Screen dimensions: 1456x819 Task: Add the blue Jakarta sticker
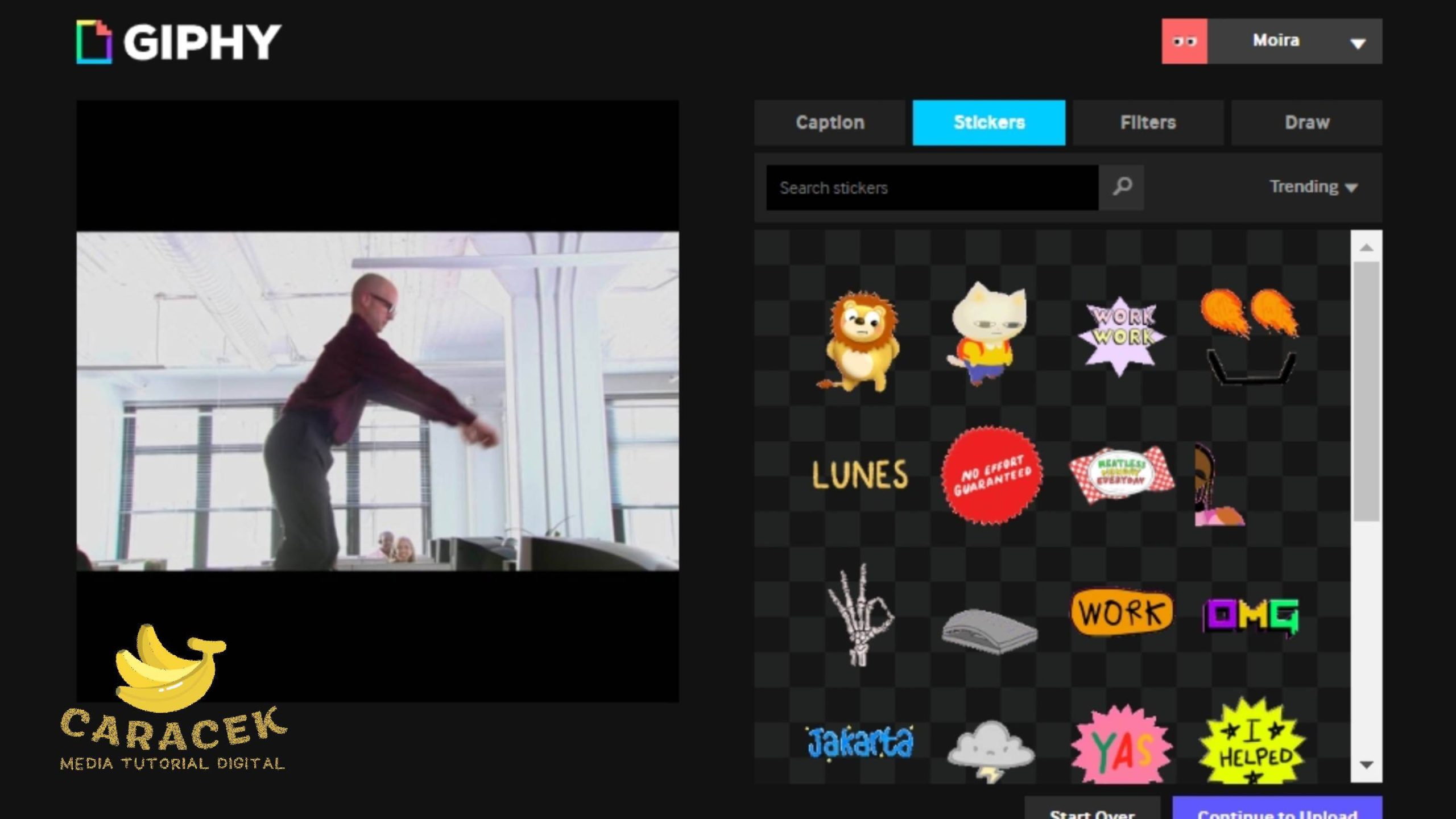tap(860, 743)
